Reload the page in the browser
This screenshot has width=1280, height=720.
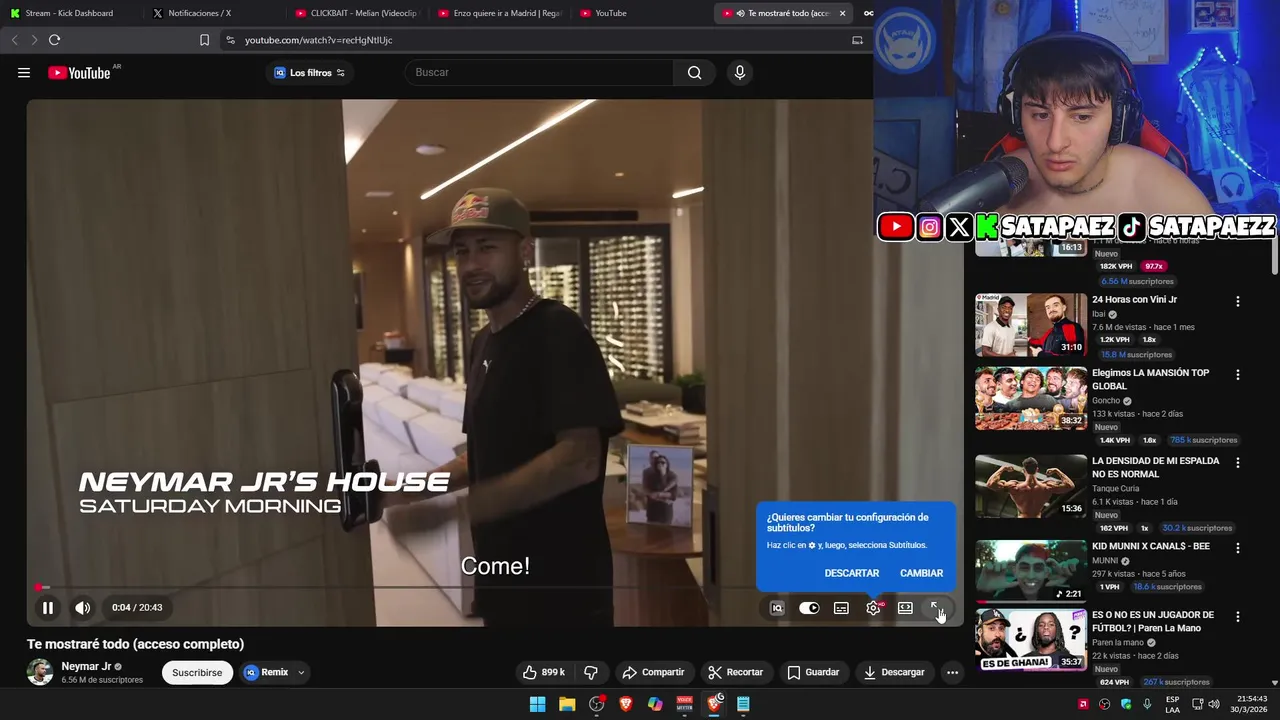pyautogui.click(x=54, y=40)
